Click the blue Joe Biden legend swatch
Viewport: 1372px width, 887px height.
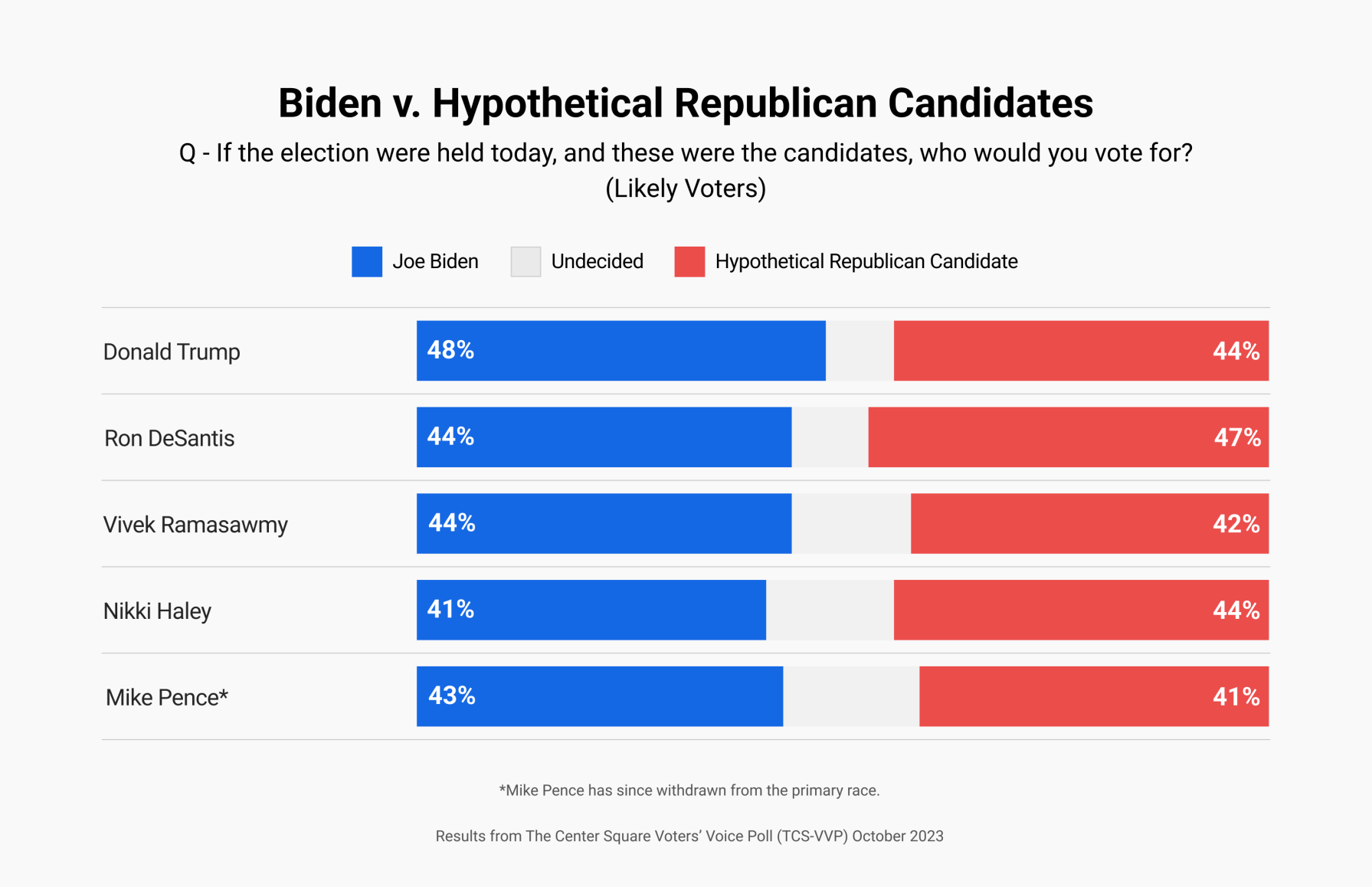[367, 262]
